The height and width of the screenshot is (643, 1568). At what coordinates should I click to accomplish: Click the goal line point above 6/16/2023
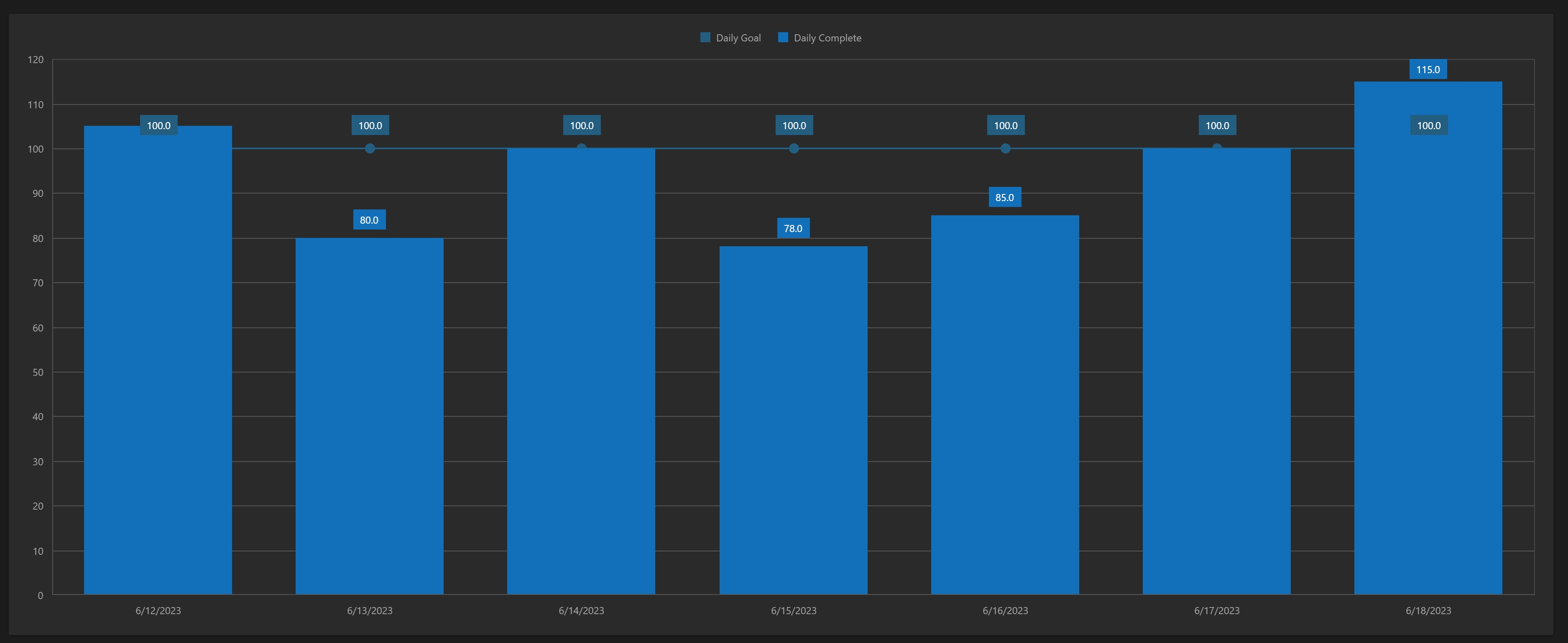pos(1006,148)
